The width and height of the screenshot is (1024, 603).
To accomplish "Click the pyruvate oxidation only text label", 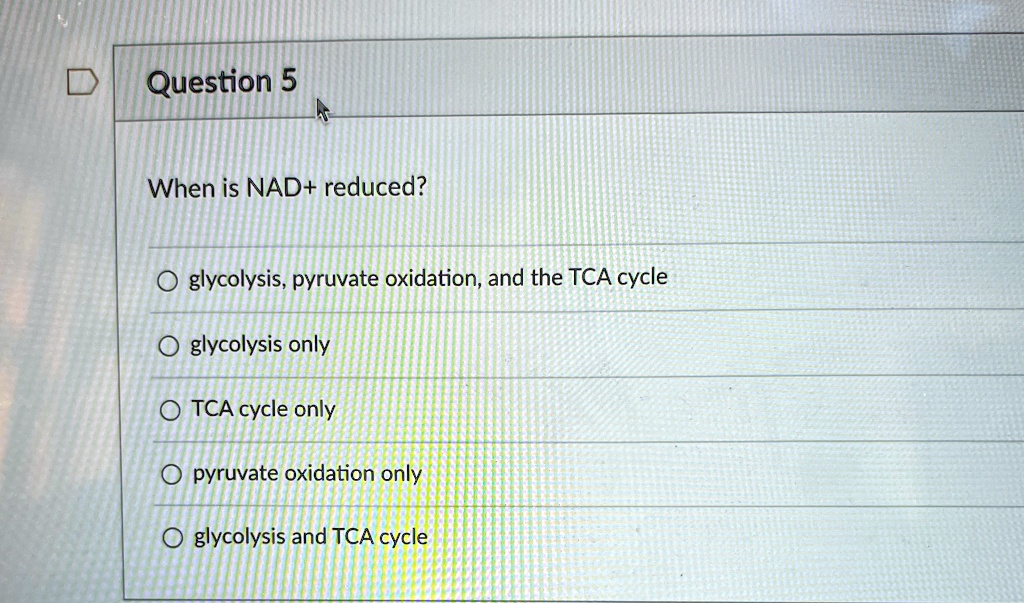I will point(304,473).
